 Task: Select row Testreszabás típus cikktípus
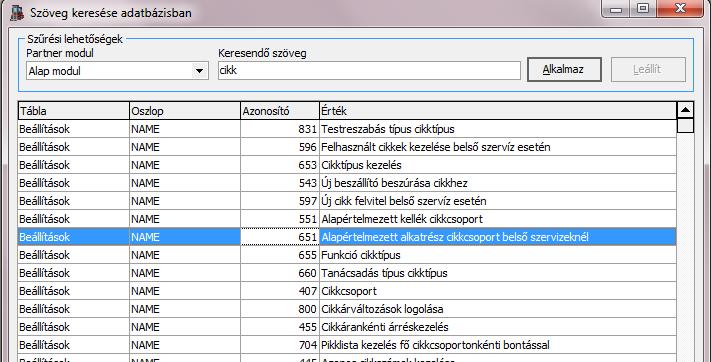(347, 129)
